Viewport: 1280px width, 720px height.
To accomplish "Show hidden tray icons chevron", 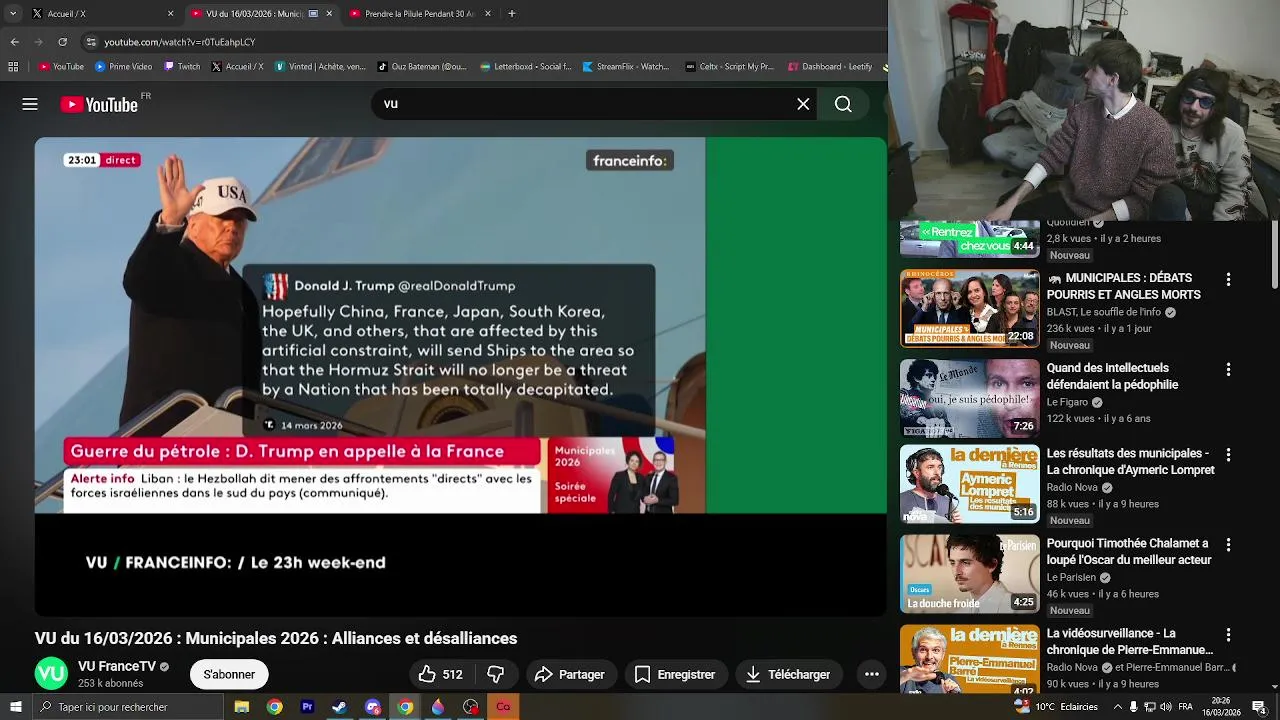I will click(x=1118, y=707).
